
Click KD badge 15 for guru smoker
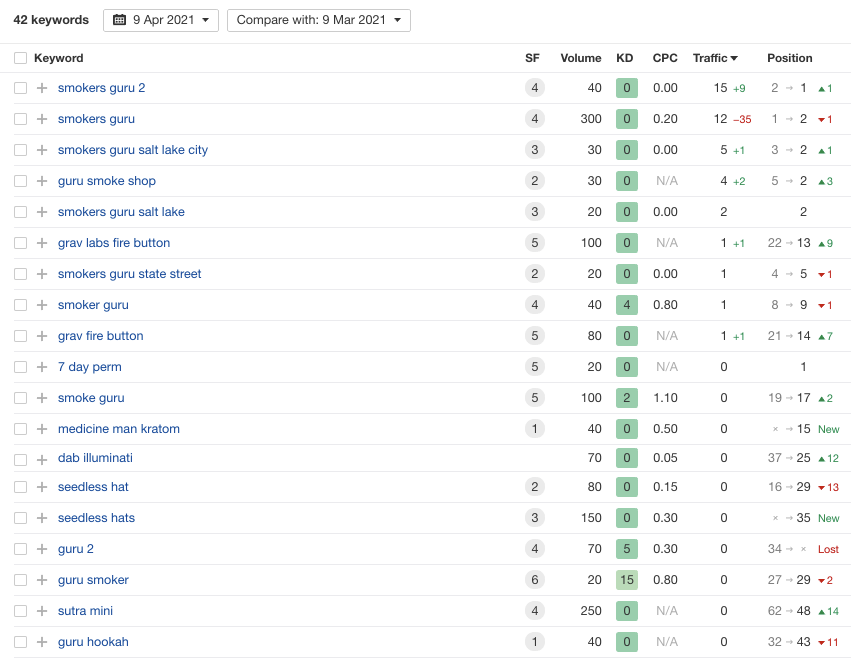pyautogui.click(x=627, y=580)
